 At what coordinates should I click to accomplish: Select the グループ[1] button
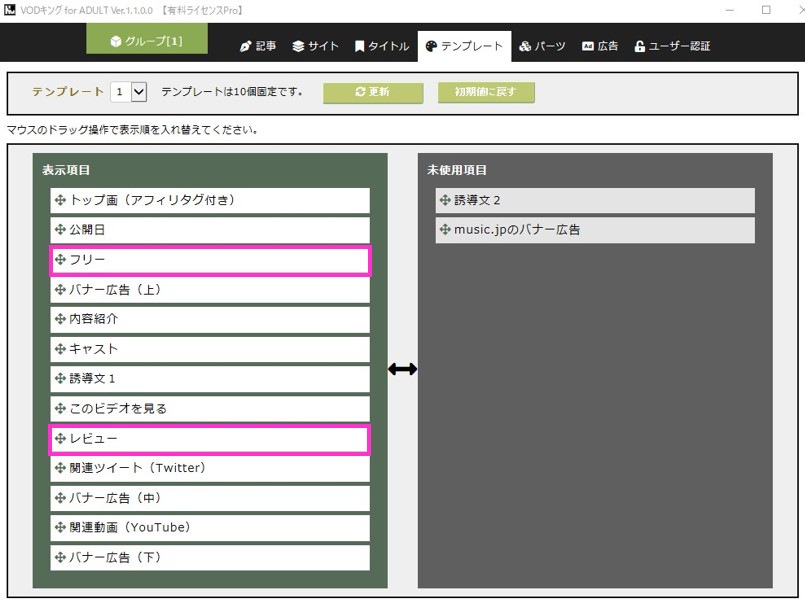146,40
